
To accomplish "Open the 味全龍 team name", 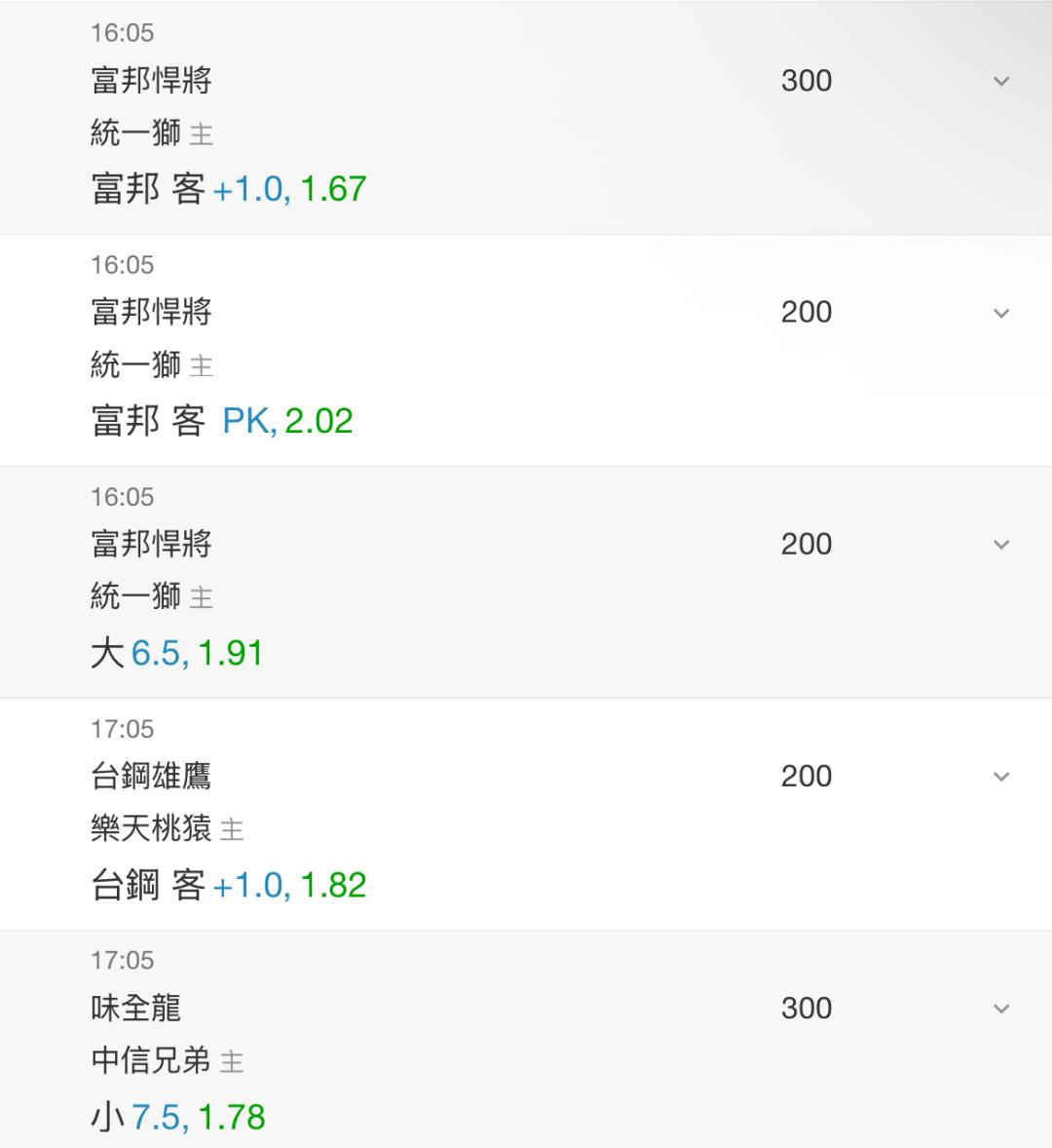I will click(x=135, y=1009).
